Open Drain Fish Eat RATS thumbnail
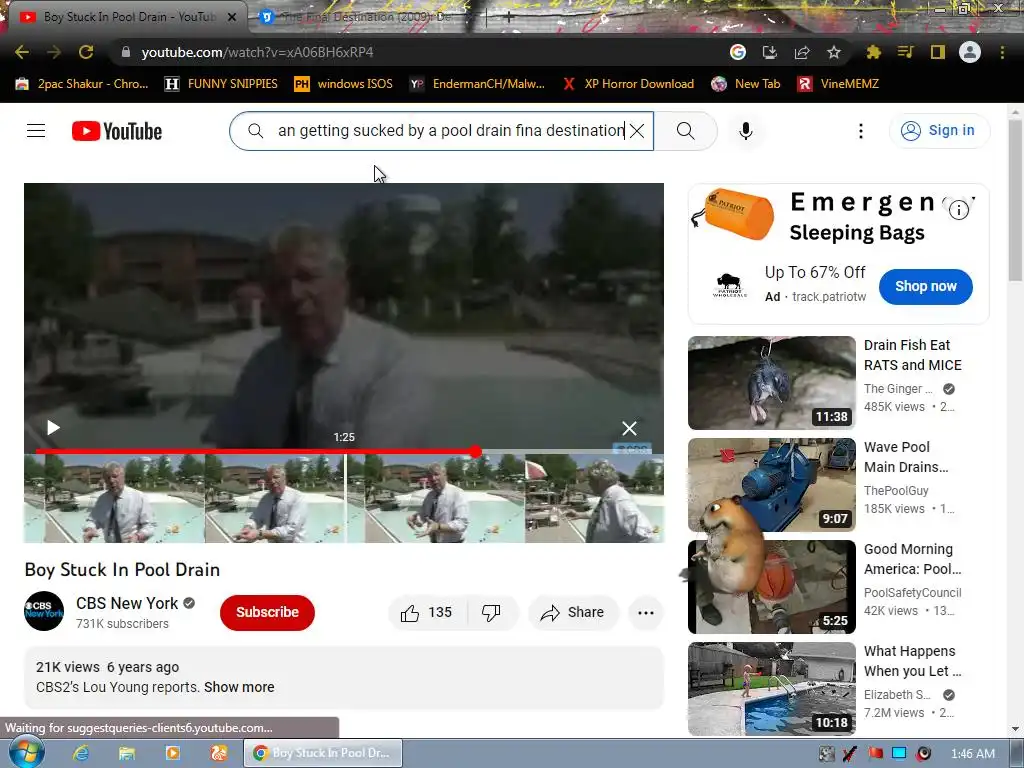 [771, 383]
